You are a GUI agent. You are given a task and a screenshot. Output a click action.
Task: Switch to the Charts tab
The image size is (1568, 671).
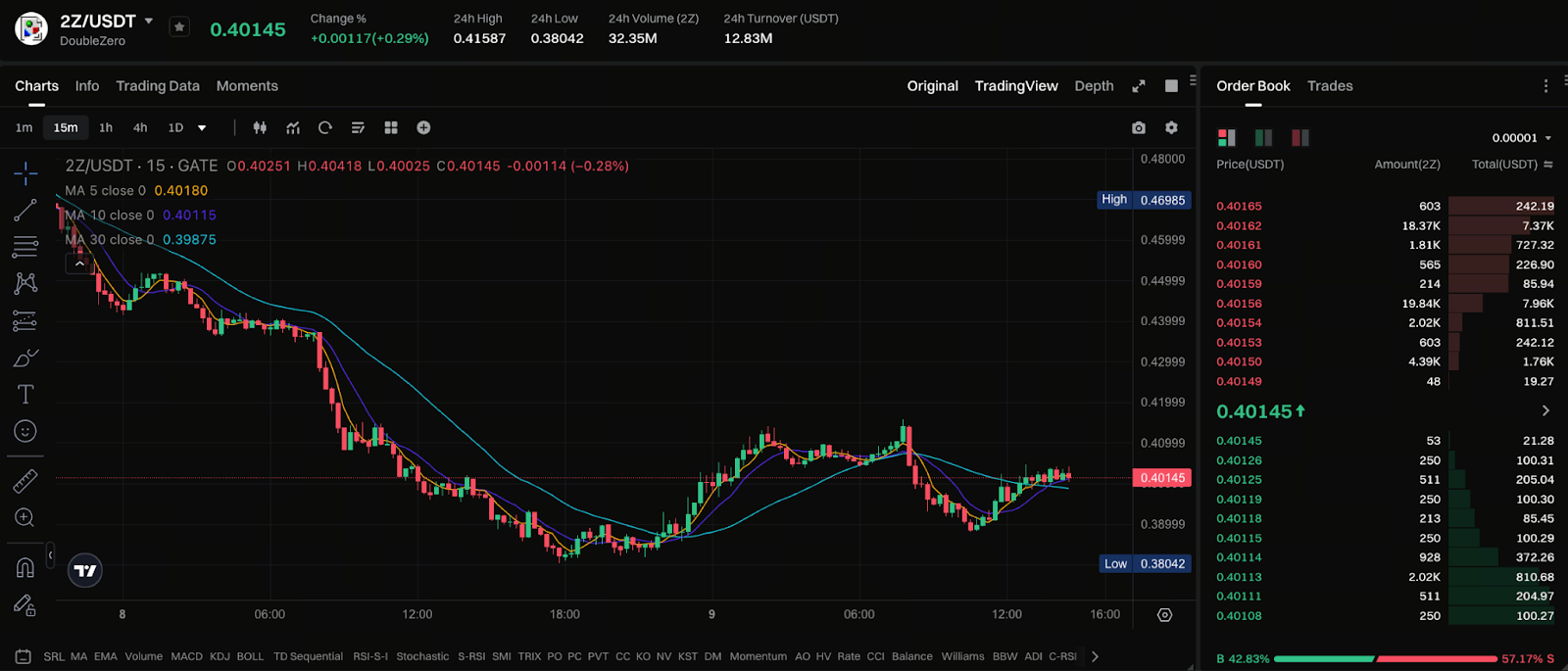[x=36, y=86]
